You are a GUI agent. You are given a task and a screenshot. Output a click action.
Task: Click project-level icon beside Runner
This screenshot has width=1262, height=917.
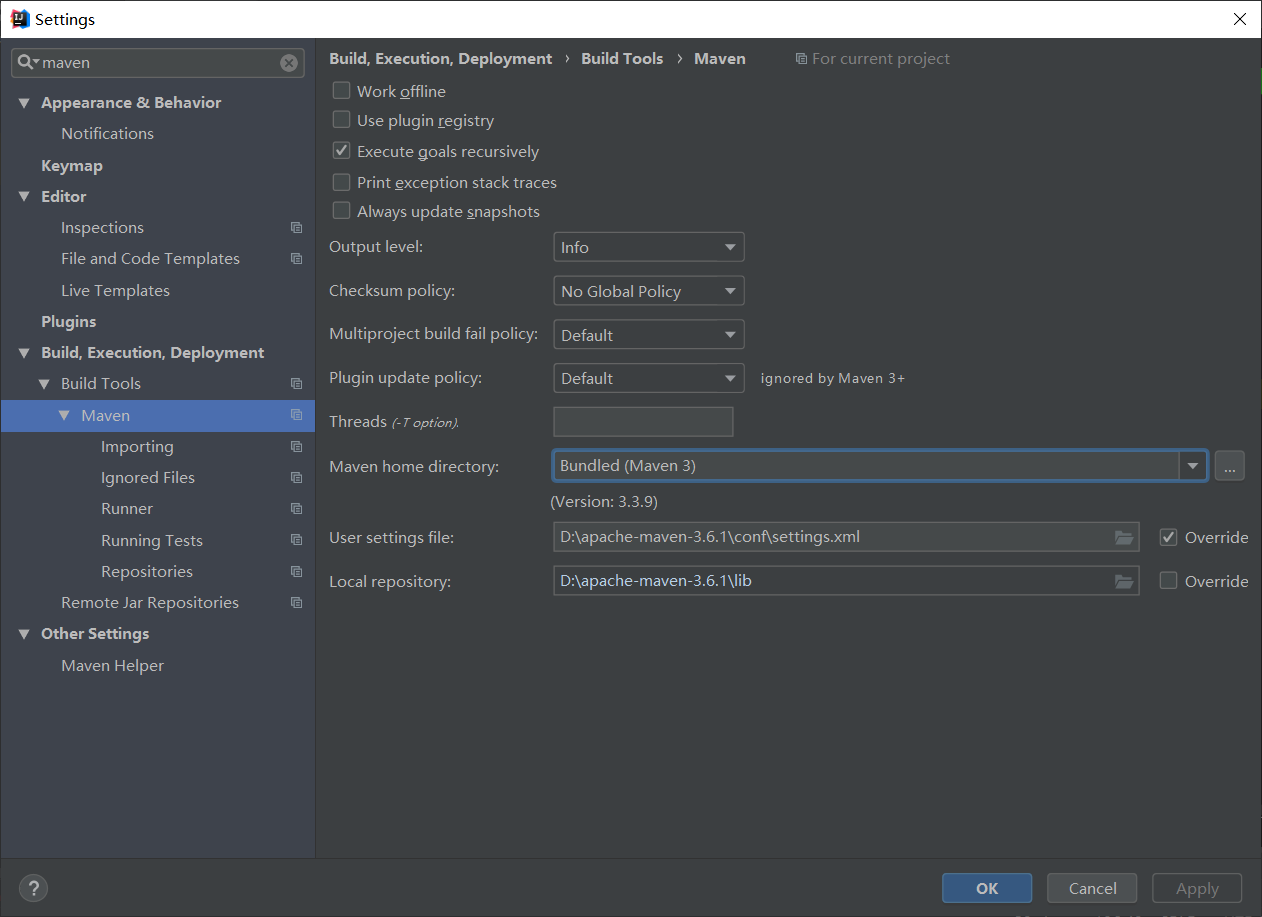coord(296,509)
